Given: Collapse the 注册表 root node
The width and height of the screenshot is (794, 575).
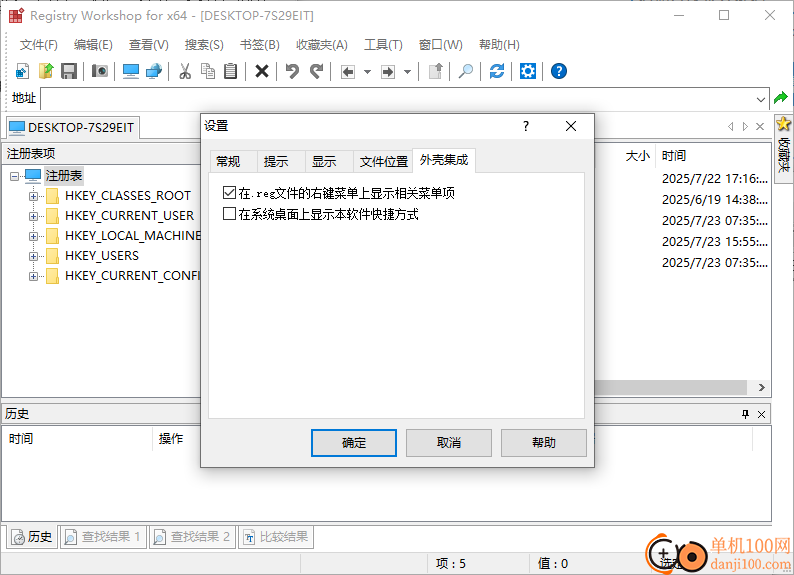Looking at the screenshot, I should click(x=14, y=176).
